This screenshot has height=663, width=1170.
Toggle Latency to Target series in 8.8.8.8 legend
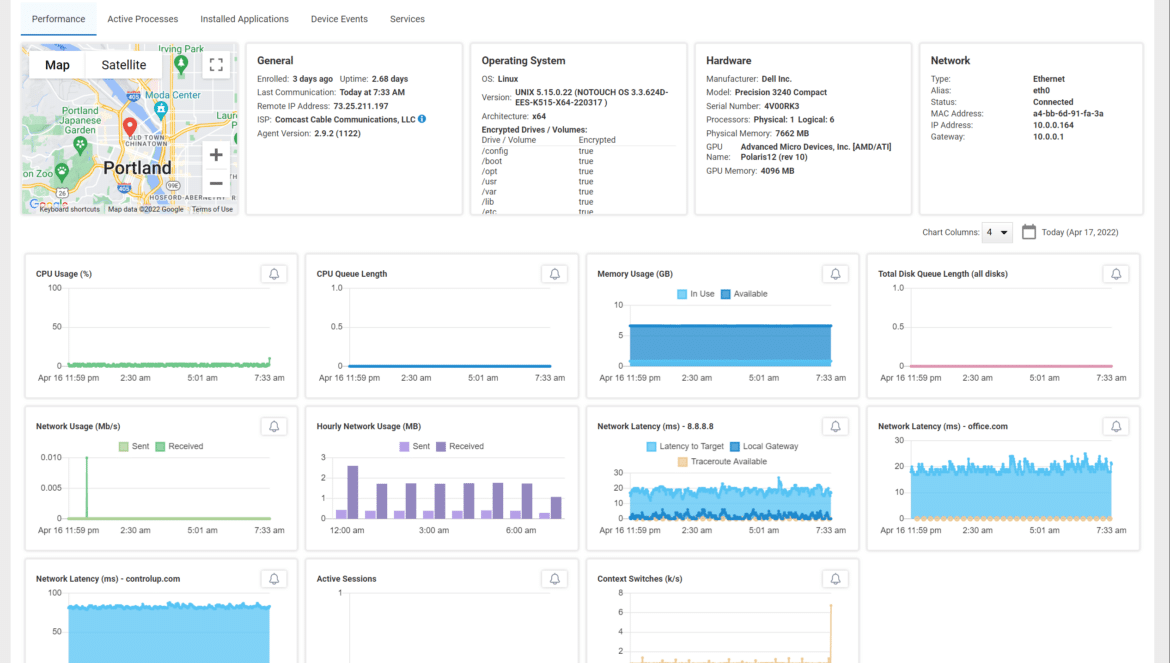[685, 447]
